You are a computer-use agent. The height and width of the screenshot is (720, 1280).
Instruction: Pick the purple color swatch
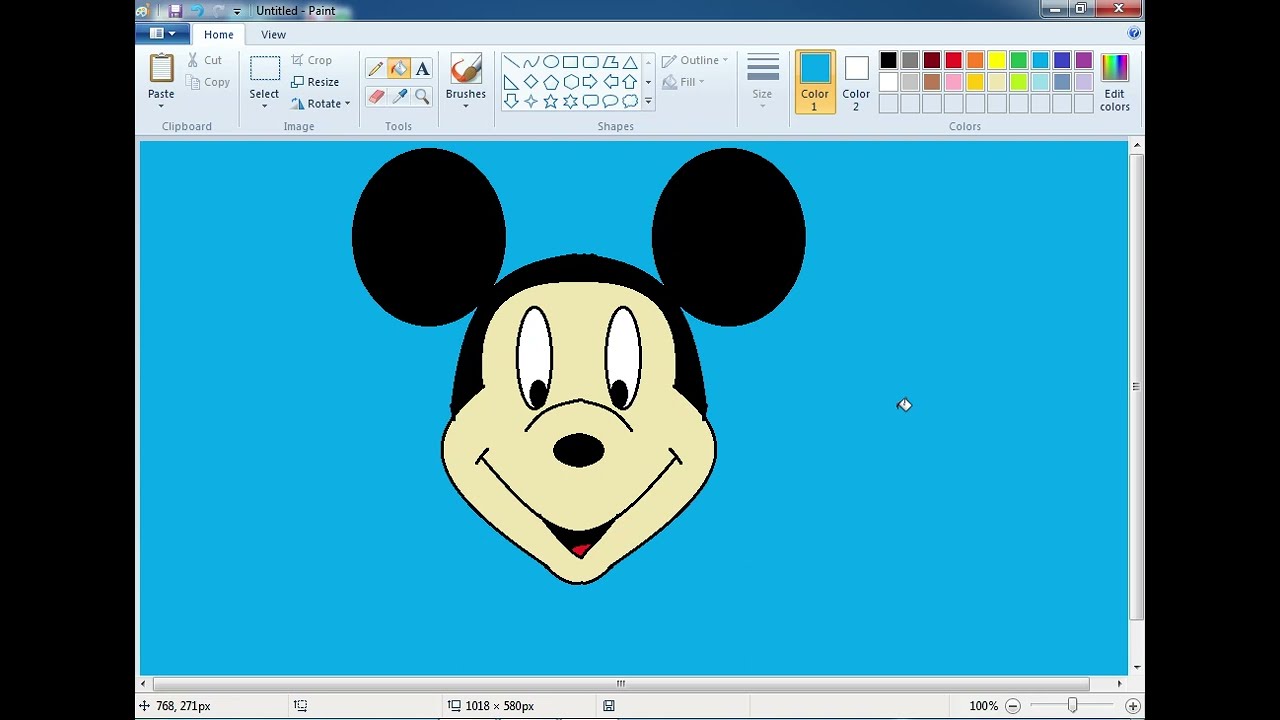1084,61
